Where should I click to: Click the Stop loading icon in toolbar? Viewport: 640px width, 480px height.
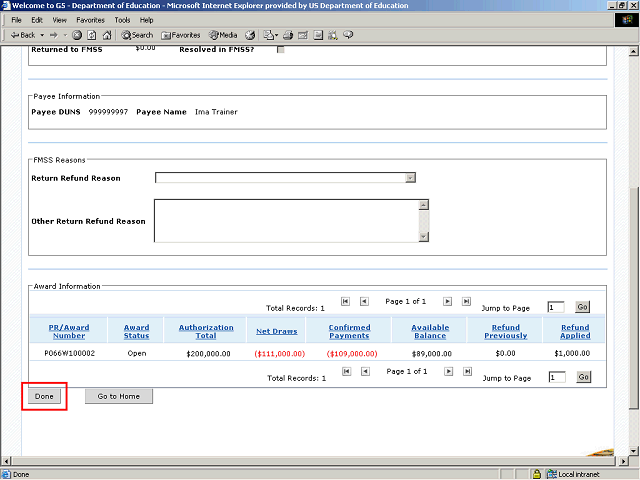tap(77, 35)
